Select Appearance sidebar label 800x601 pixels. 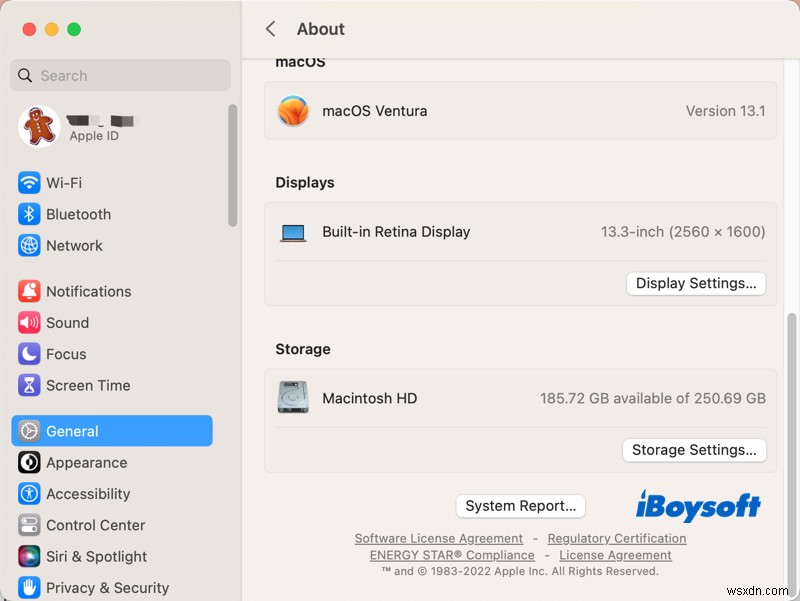coord(87,462)
